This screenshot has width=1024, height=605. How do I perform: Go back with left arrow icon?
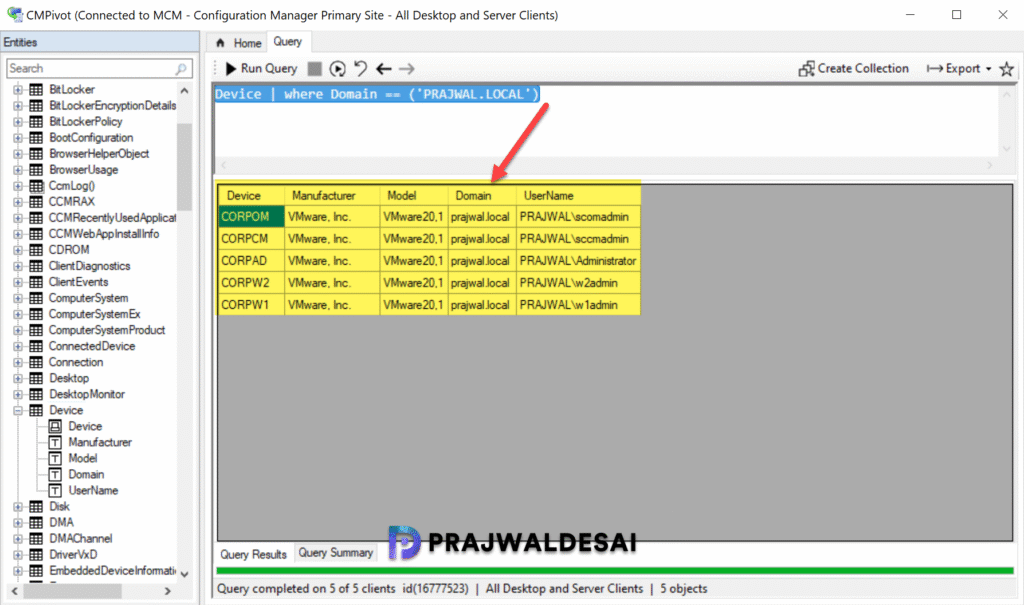coord(384,69)
